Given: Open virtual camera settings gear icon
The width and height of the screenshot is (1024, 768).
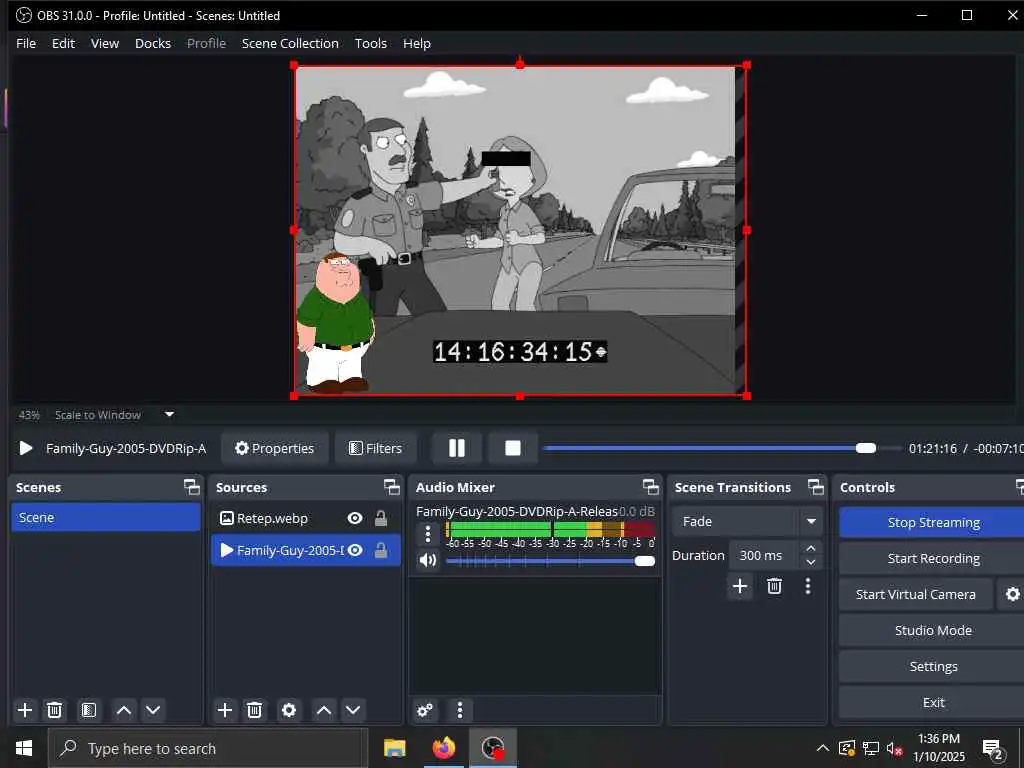Looking at the screenshot, I should coord(1012,594).
